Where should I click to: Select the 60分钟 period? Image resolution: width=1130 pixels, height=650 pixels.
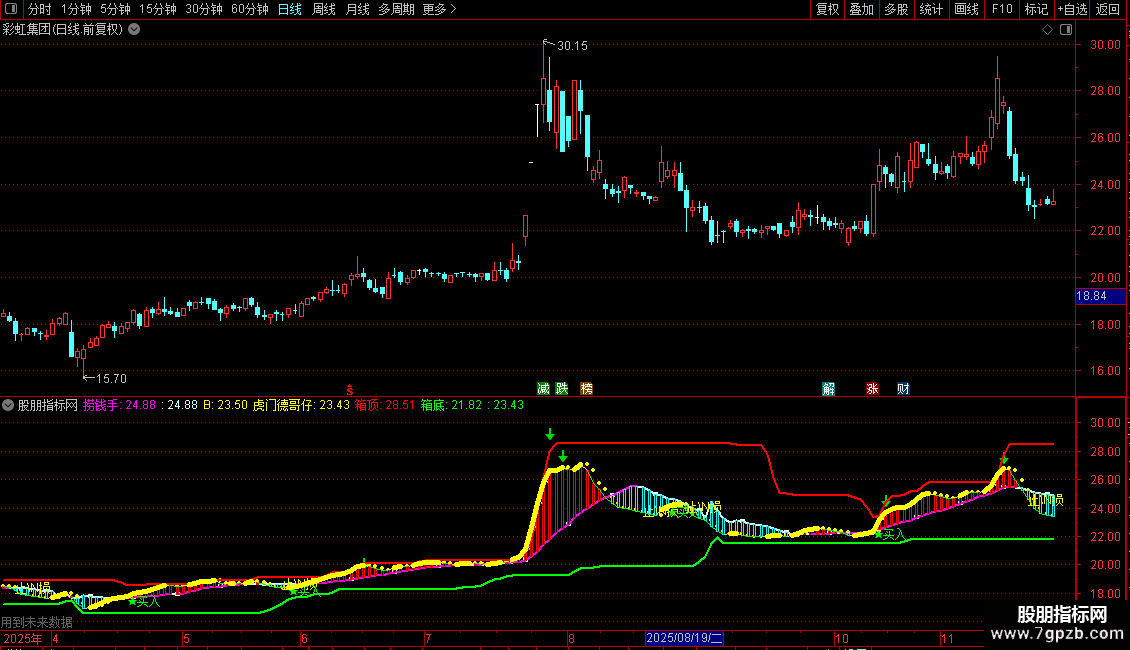click(249, 9)
